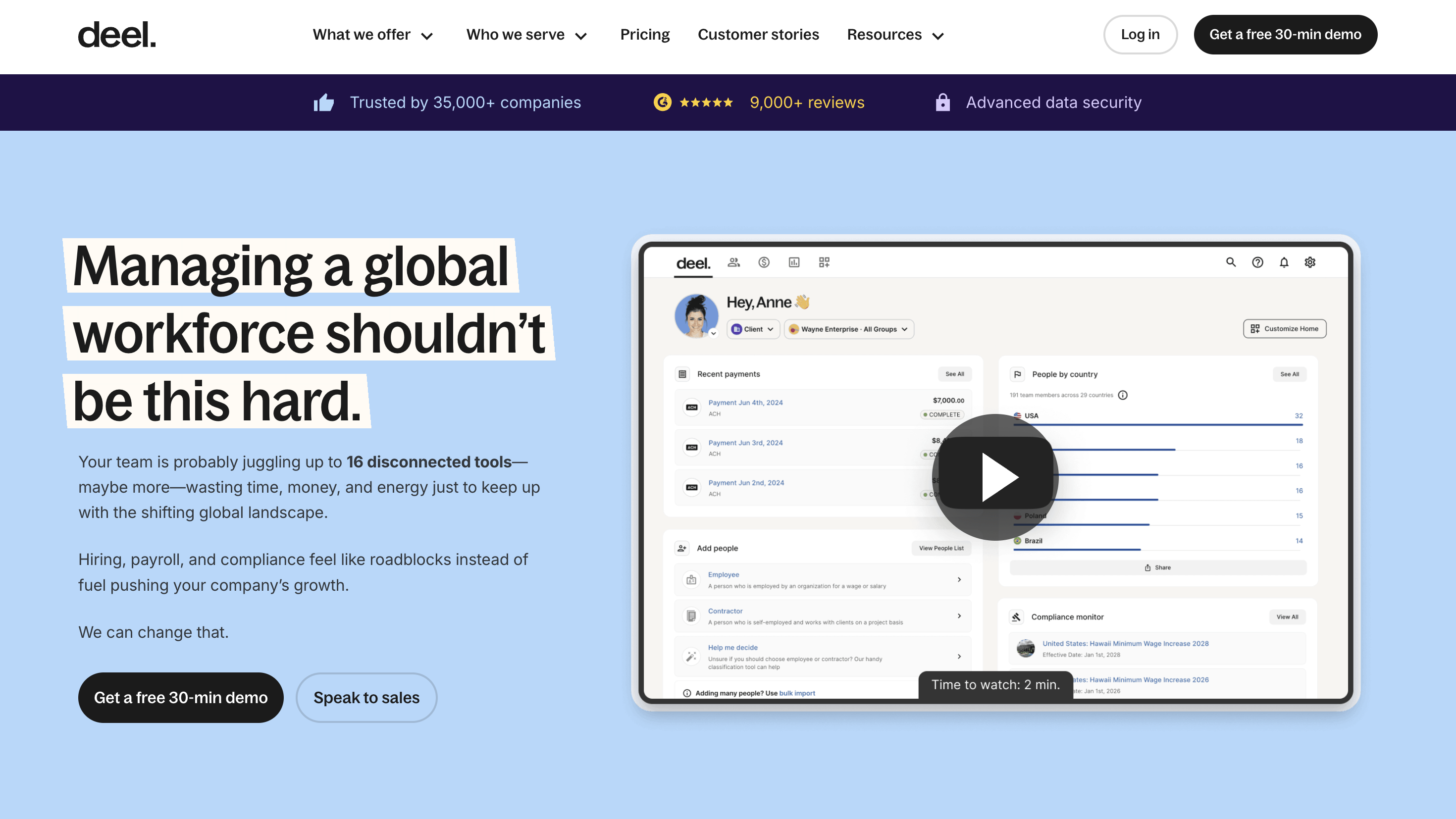Screen dimensions: 1456x819
Task: Expand the What we offer menu
Action: 373,35
